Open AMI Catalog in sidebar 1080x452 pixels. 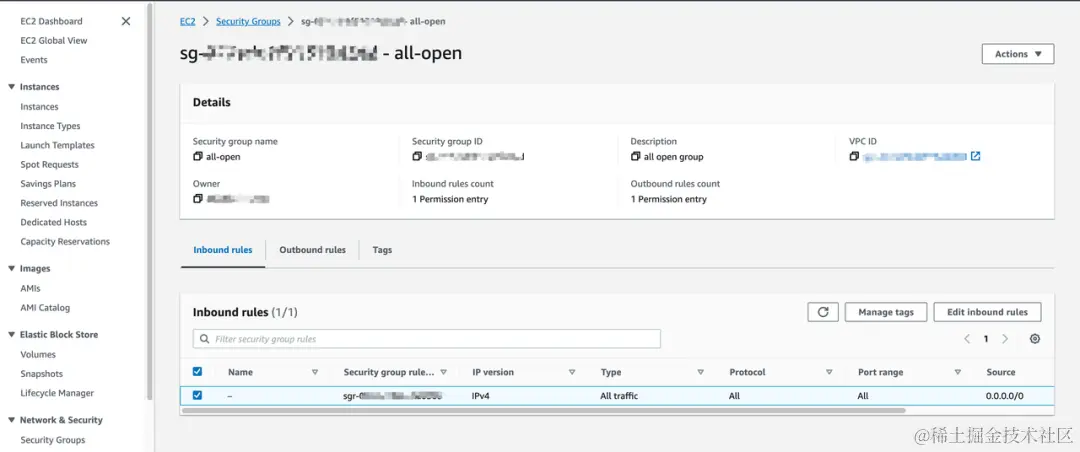pos(45,308)
